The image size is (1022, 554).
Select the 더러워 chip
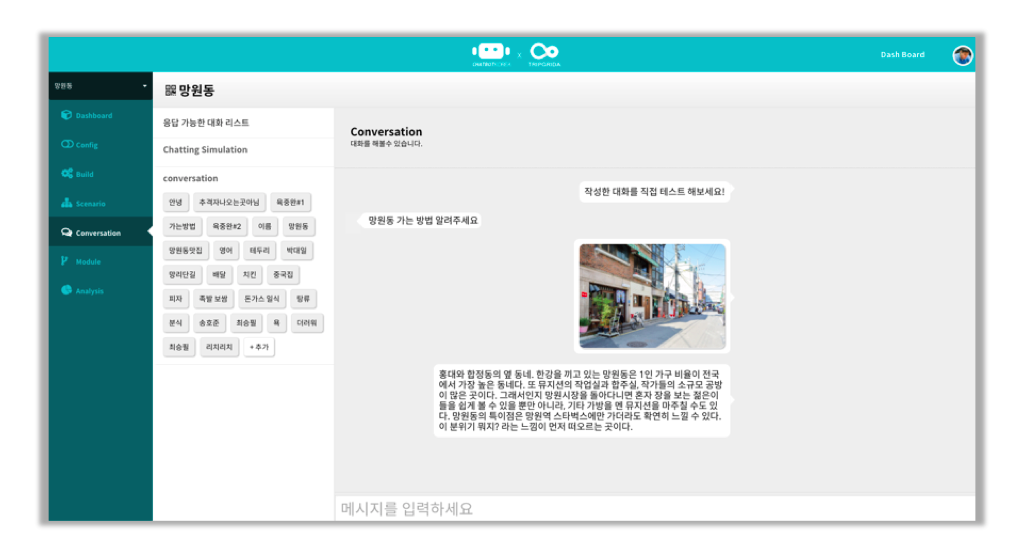[307, 323]
